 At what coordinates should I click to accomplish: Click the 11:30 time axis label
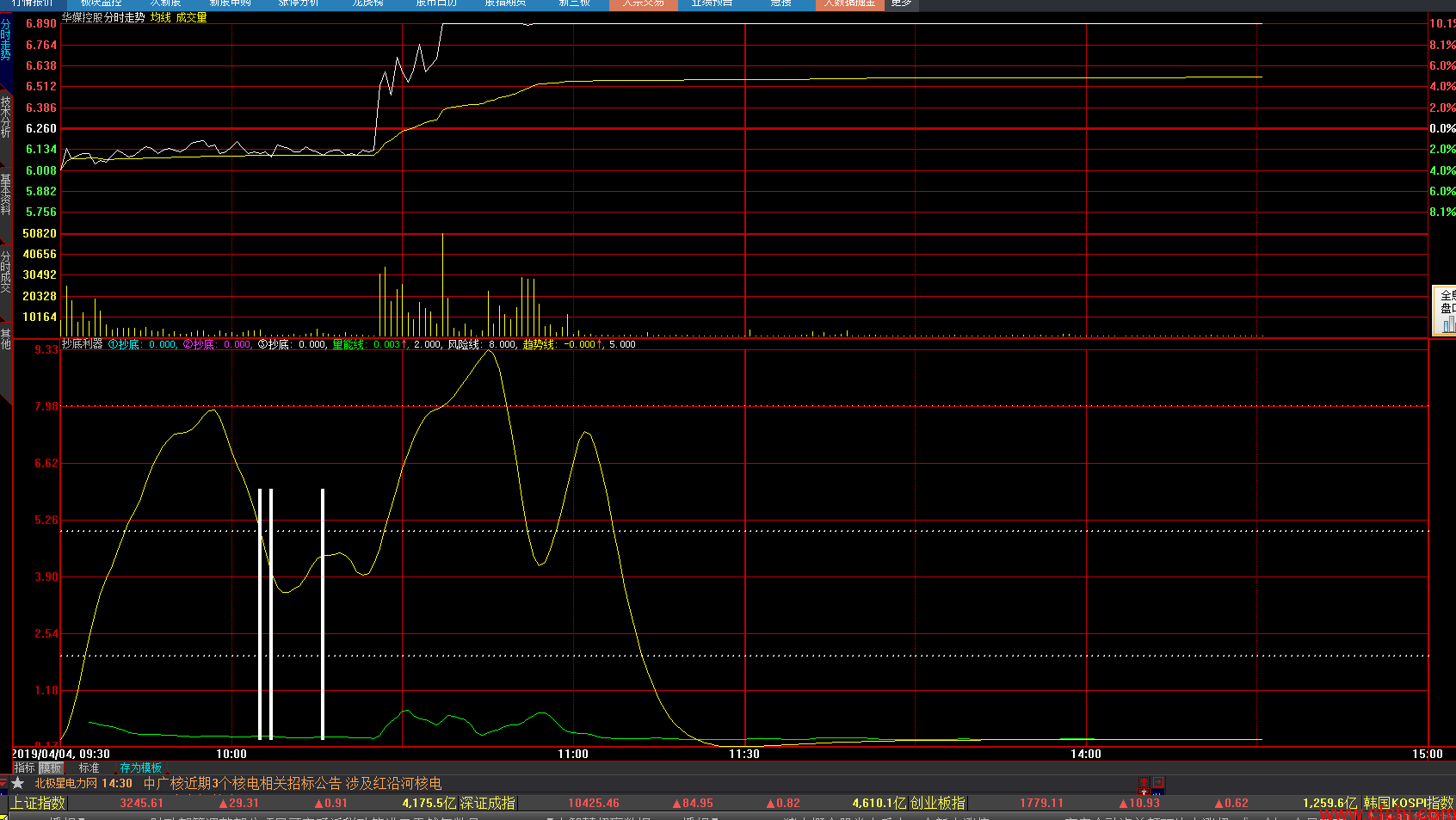coord(744,754)
